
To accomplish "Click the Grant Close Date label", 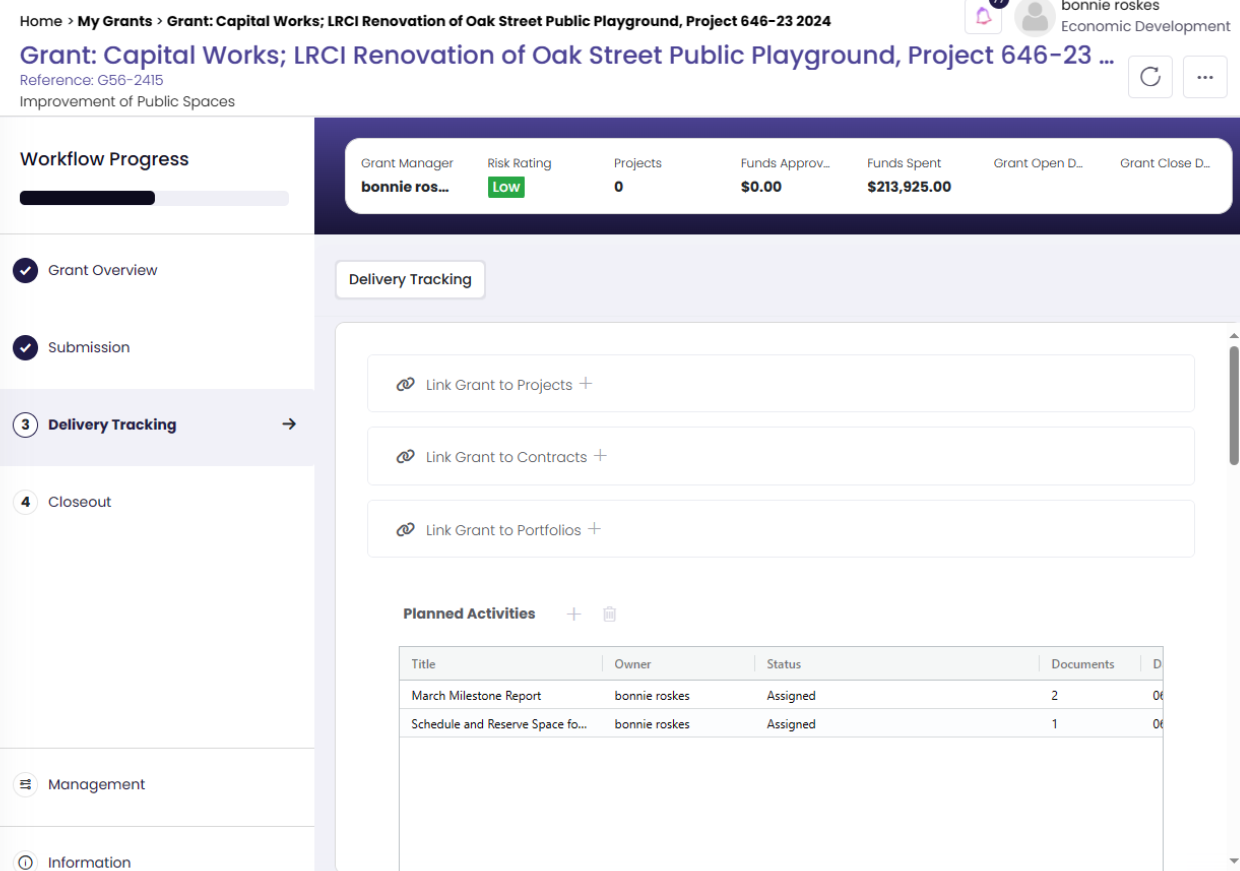I will tap(1165, 163).
